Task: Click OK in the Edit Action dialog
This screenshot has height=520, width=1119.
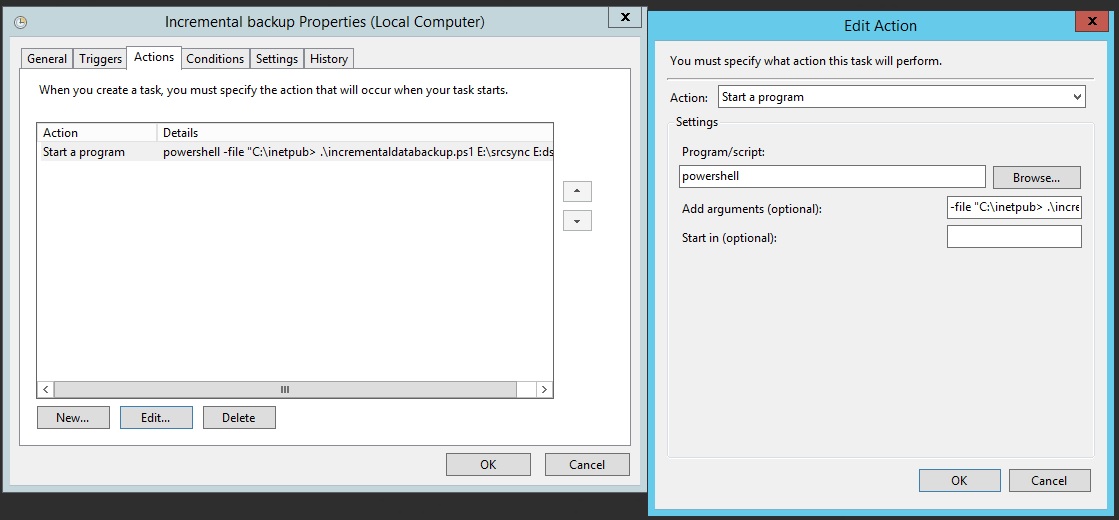Action: [959, 481]
